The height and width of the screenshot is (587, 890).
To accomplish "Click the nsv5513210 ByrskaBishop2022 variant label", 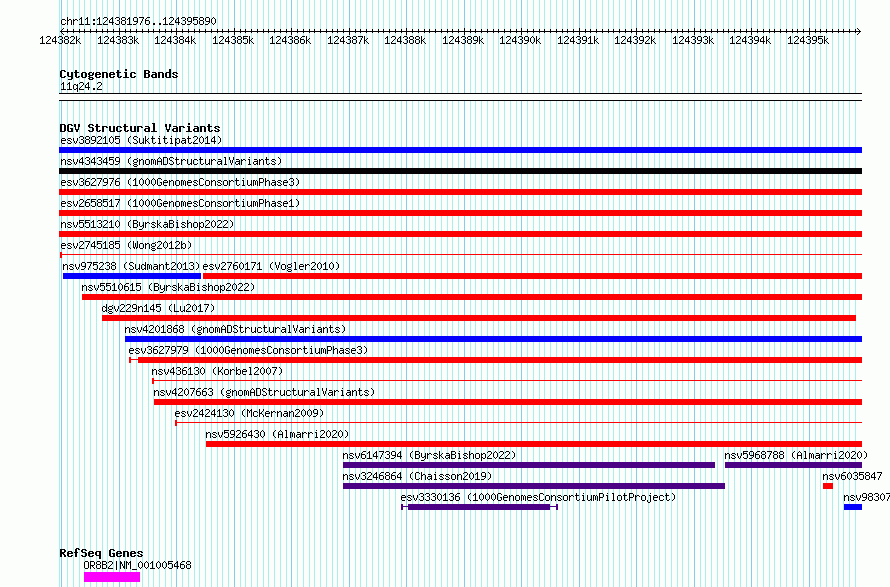I will [x=147, y=224].
